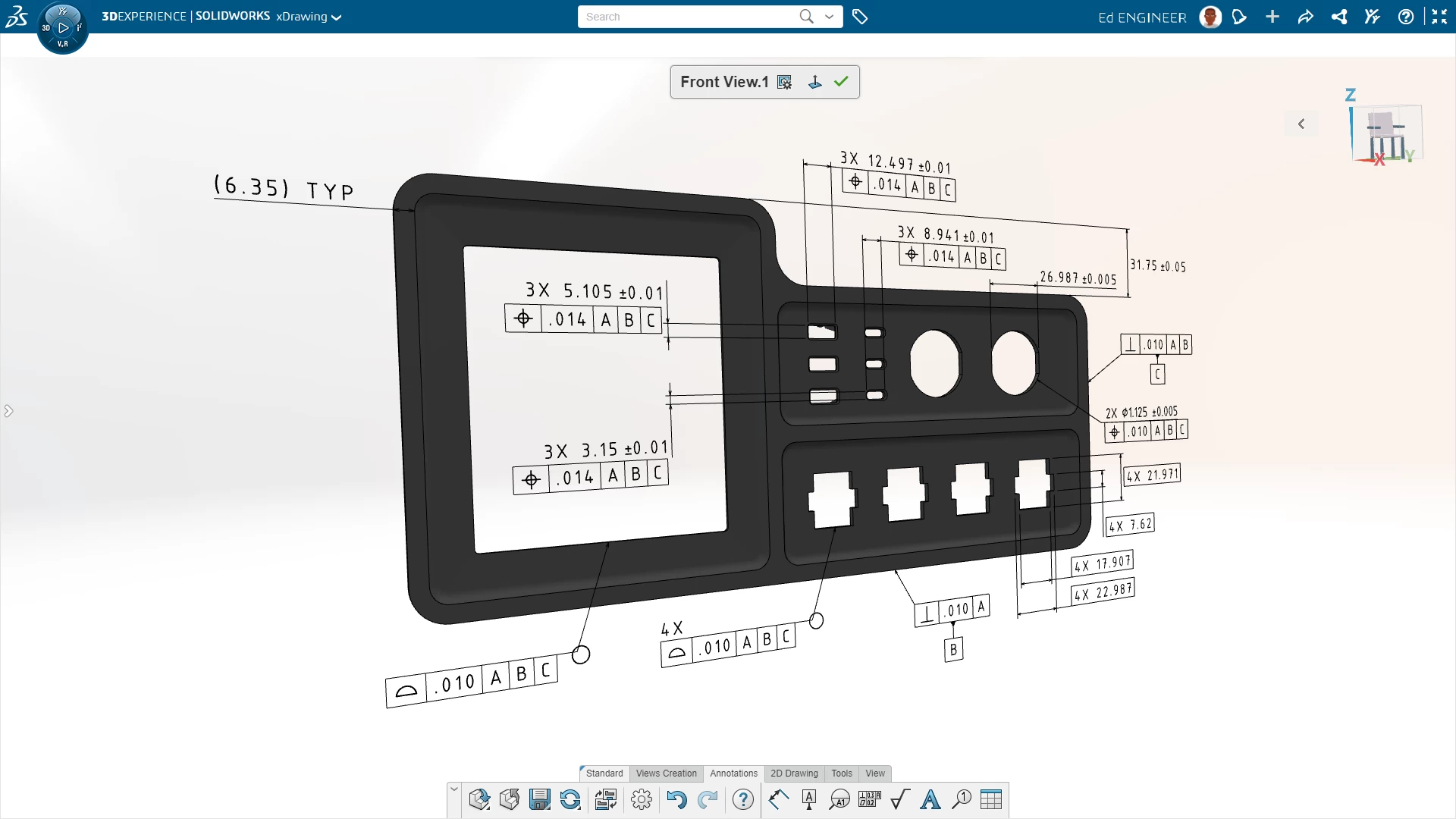Confirm Front View.1 with green checkmark

[x=841, y=82]
